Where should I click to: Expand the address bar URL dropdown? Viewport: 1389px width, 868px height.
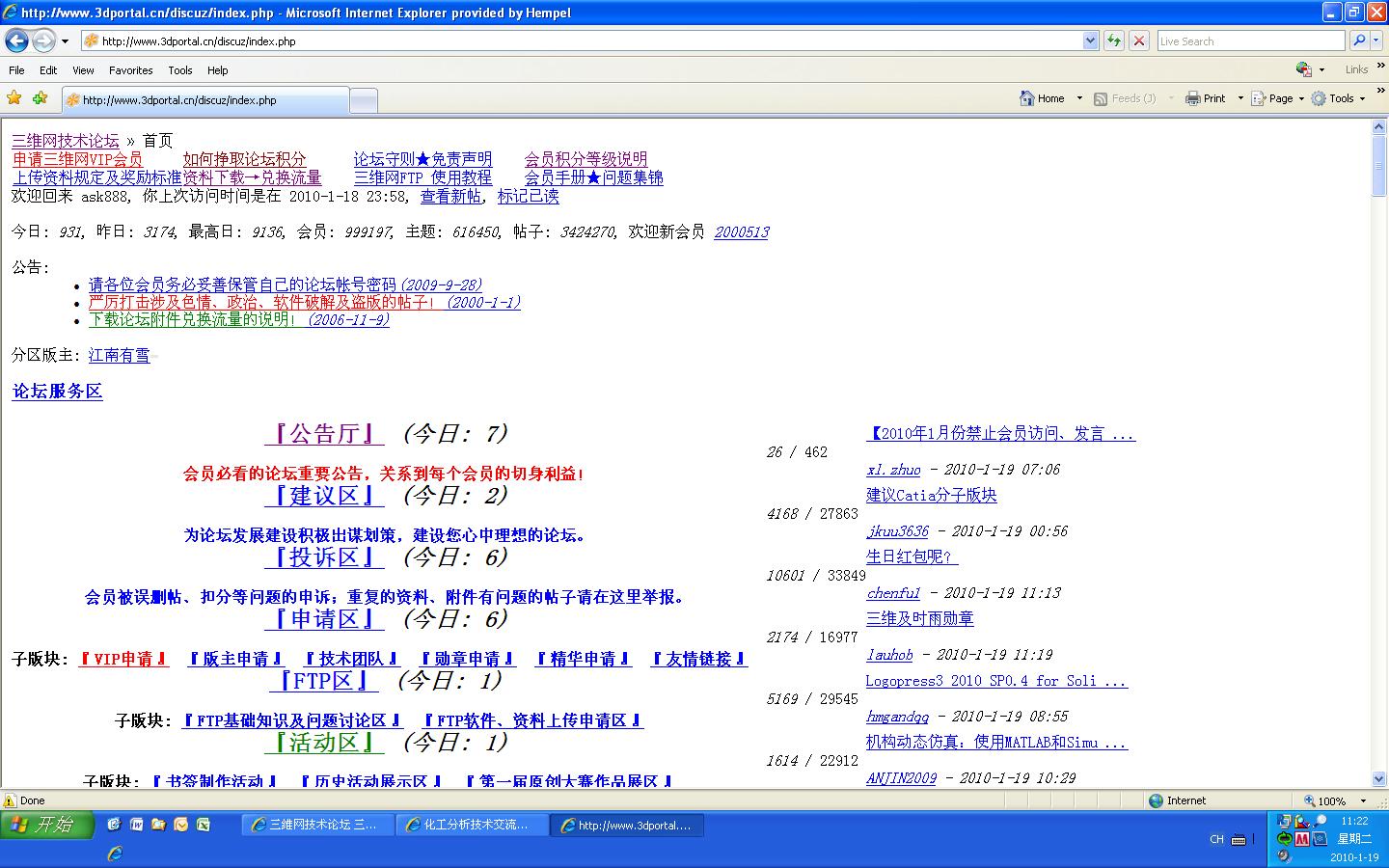(1090, 41)
